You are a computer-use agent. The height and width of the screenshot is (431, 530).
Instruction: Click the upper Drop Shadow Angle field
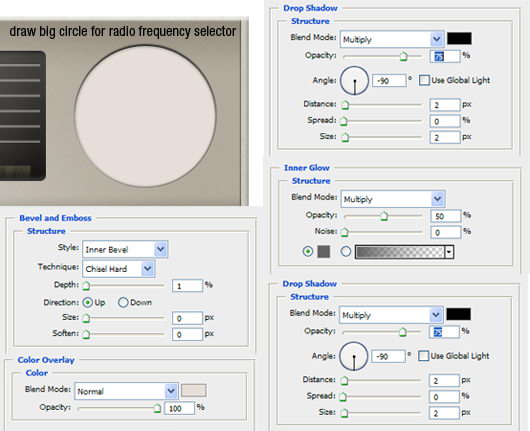pos(389,81)
